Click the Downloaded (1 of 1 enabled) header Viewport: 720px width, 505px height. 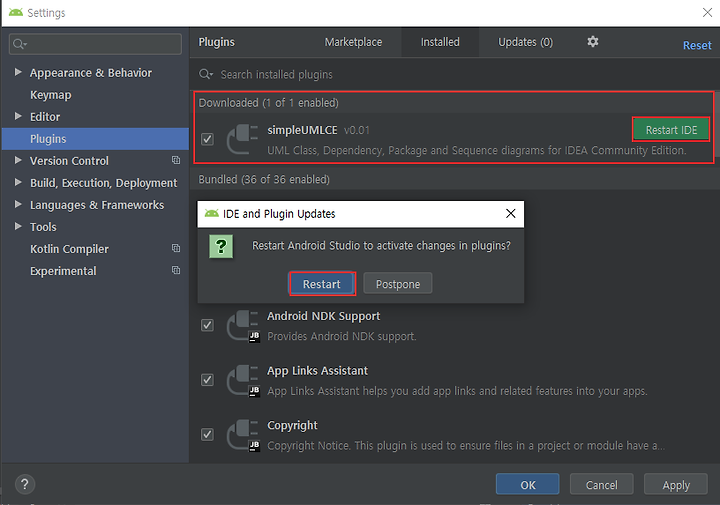[268, 103]
